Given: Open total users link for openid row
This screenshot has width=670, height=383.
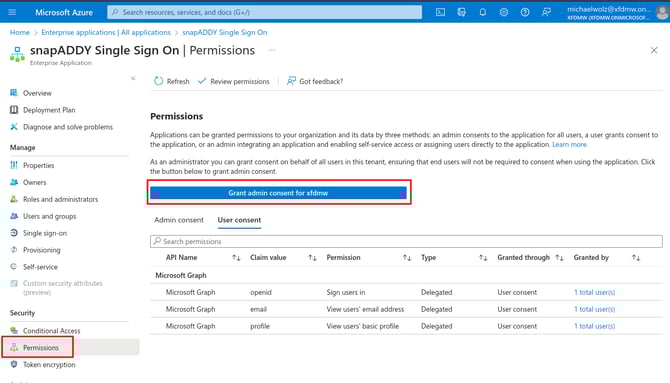Looking at the screenshot, I should point(594,292).
